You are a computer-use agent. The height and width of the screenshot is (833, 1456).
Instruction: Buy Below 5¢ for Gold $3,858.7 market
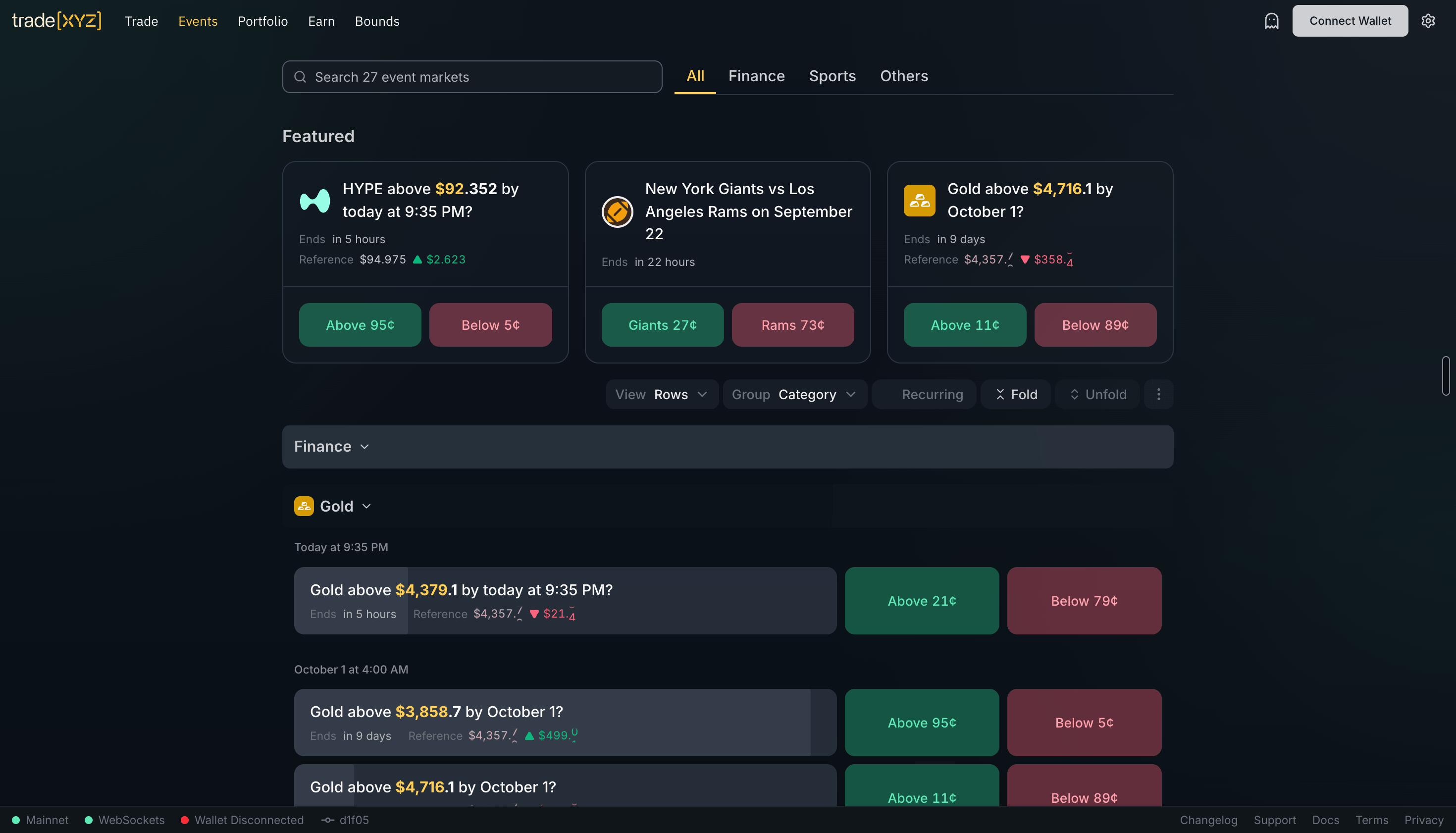pyautogui.click(x=1084, y=723)
